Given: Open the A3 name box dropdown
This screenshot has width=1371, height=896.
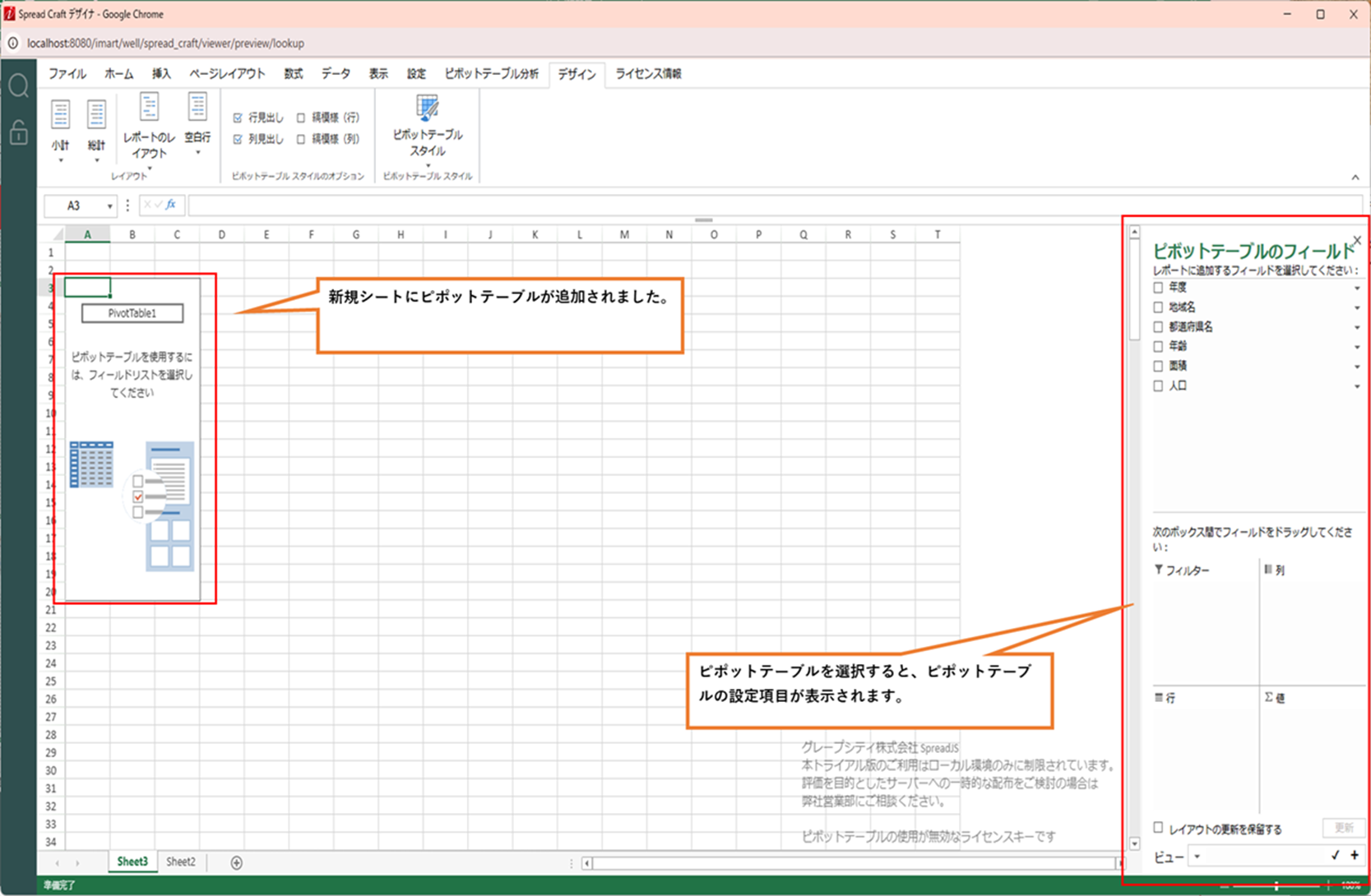Looking at the screenshot, I should tap(109, 206).
